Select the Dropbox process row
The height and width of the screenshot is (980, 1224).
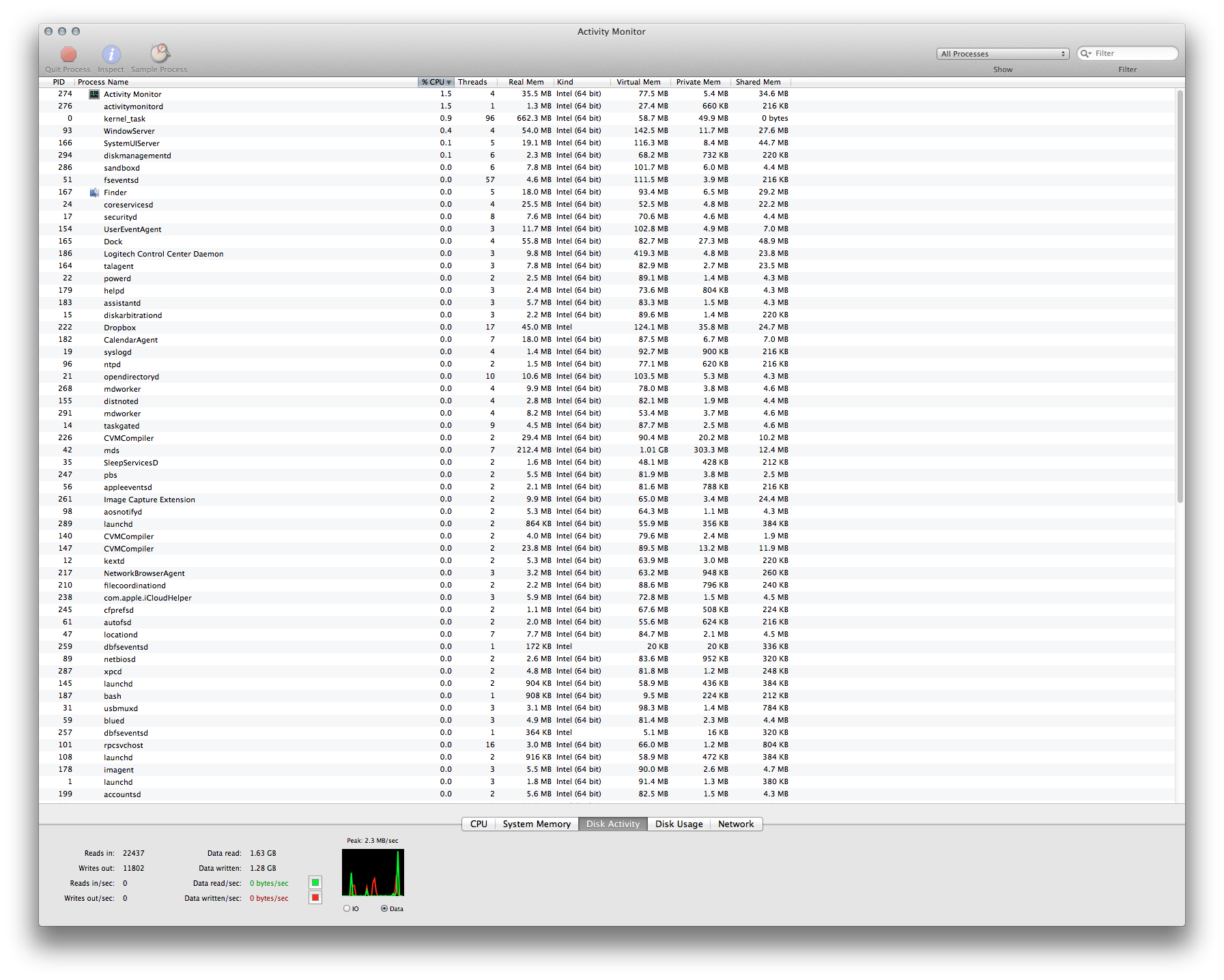(x=608, y=328)
